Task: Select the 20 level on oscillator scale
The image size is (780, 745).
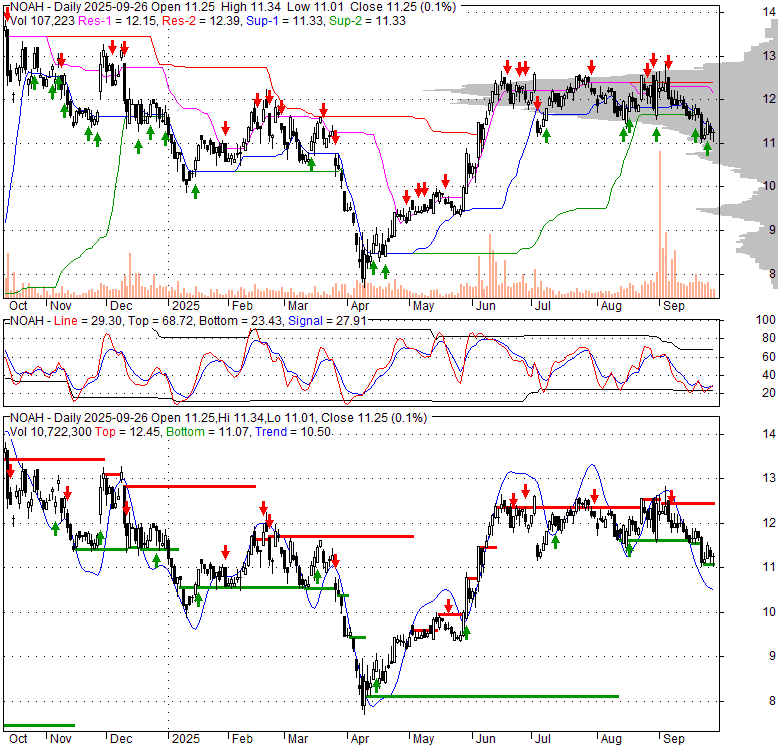Action: coord(769,393)
